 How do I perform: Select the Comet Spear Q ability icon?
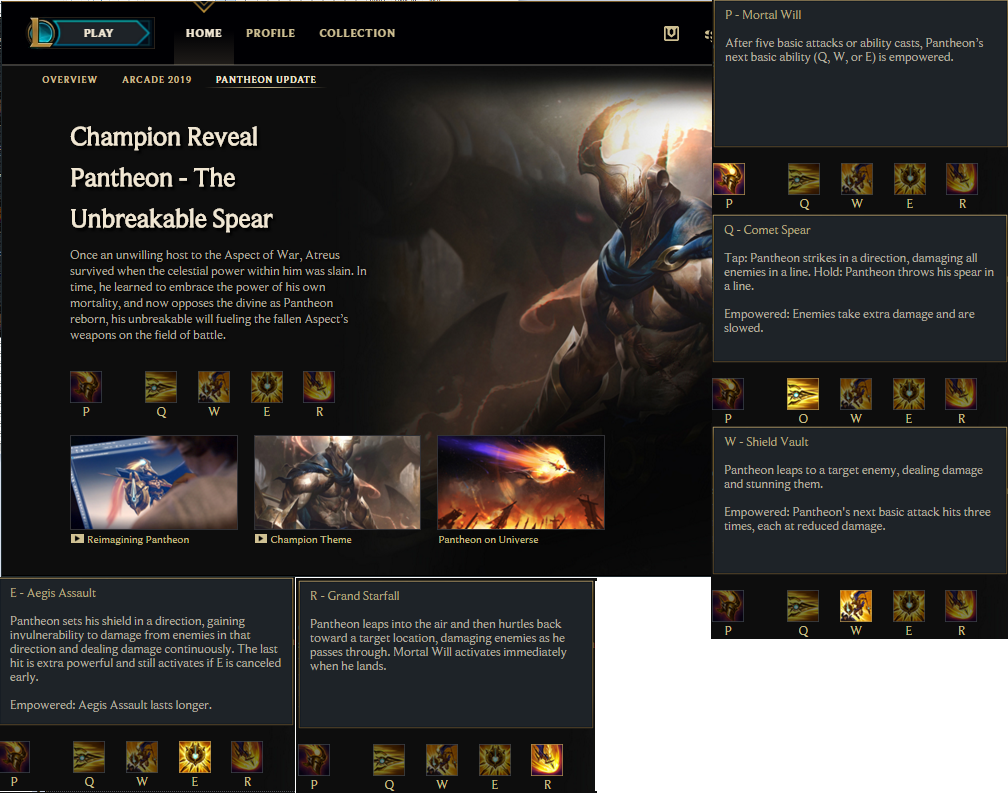click(161, 387)
